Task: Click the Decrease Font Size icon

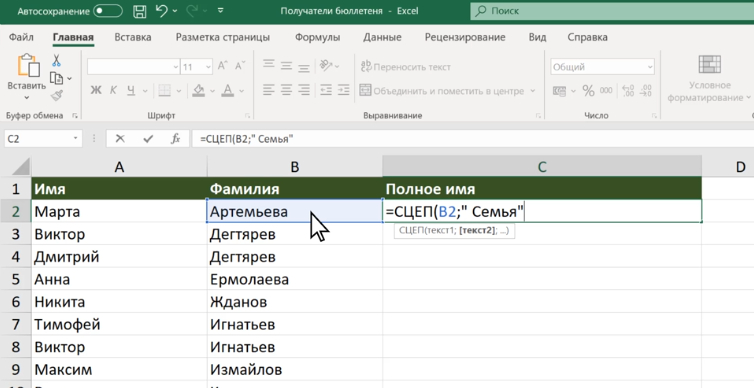Action: click(239, 66)
